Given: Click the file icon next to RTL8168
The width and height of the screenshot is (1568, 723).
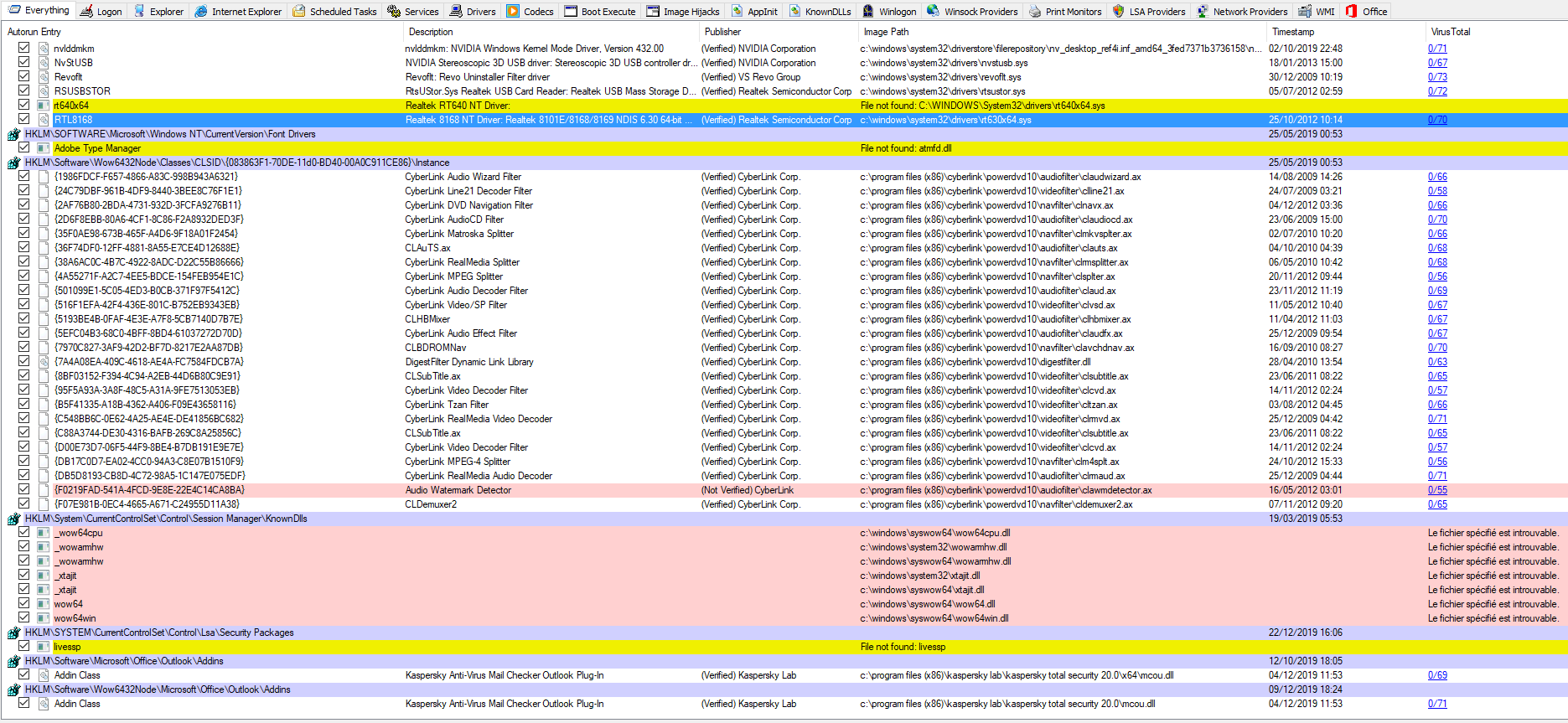Looking at the screenshot, I should [44, 120].
